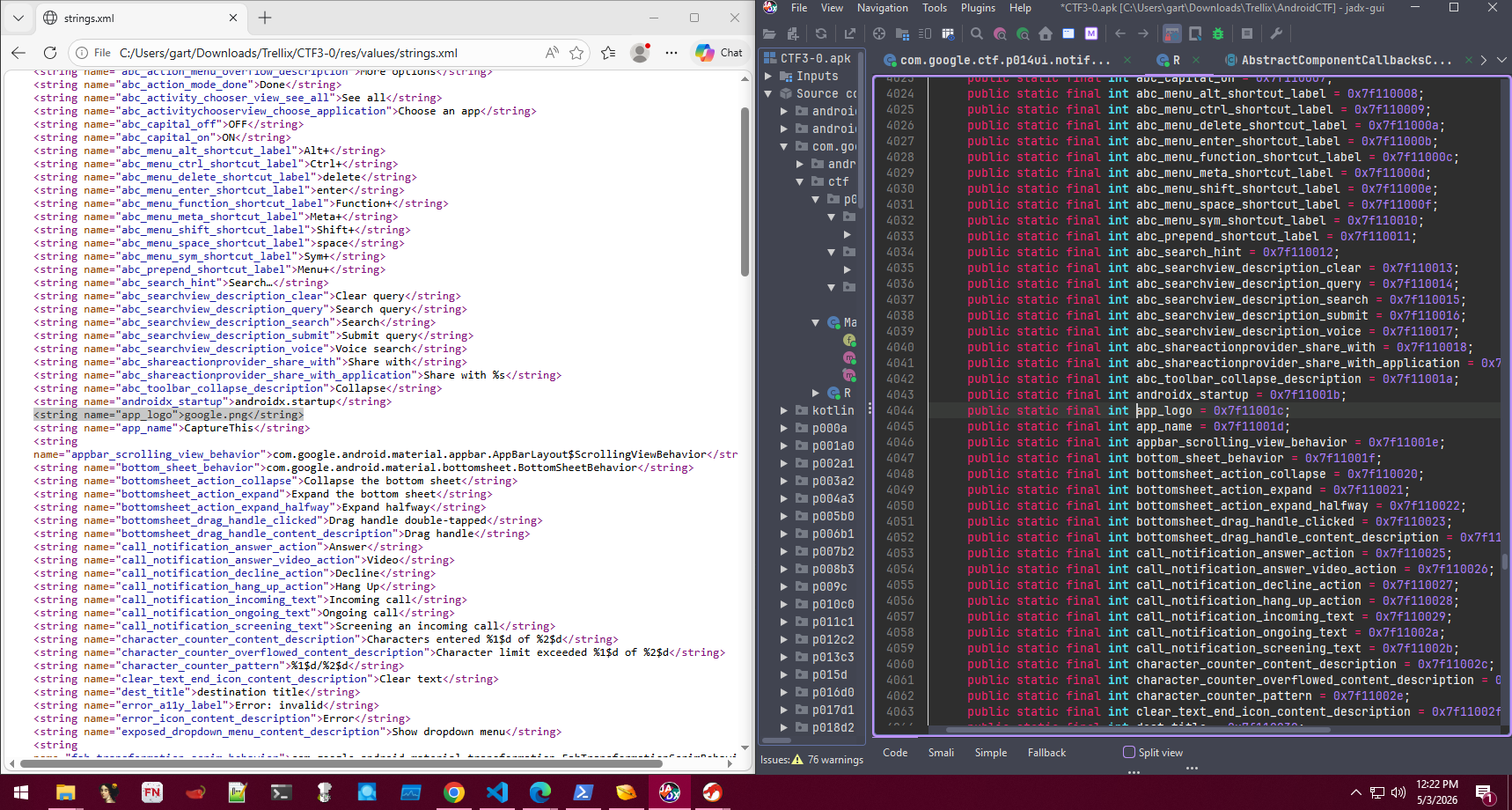
Task: Refresh the strings.xml page in Edge
Action: pos(50,53)
